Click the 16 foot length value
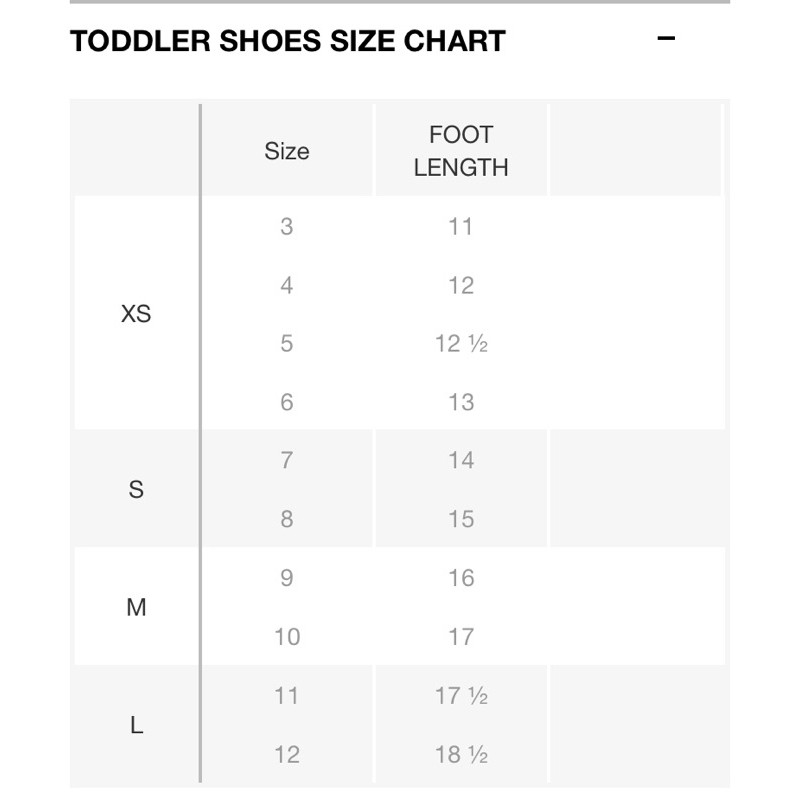800x800 pixels. tap(461, 578)
